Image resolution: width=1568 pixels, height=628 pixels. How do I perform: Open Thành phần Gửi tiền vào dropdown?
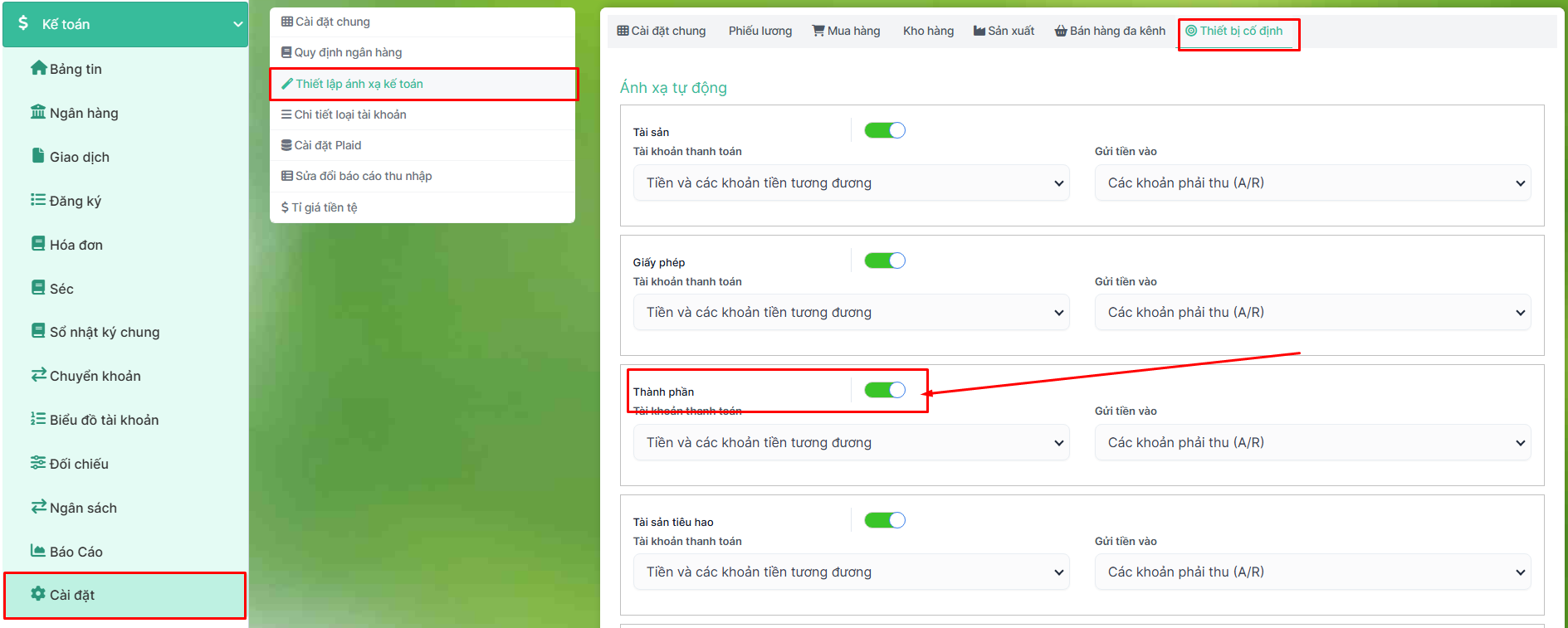coord(1312,442)
